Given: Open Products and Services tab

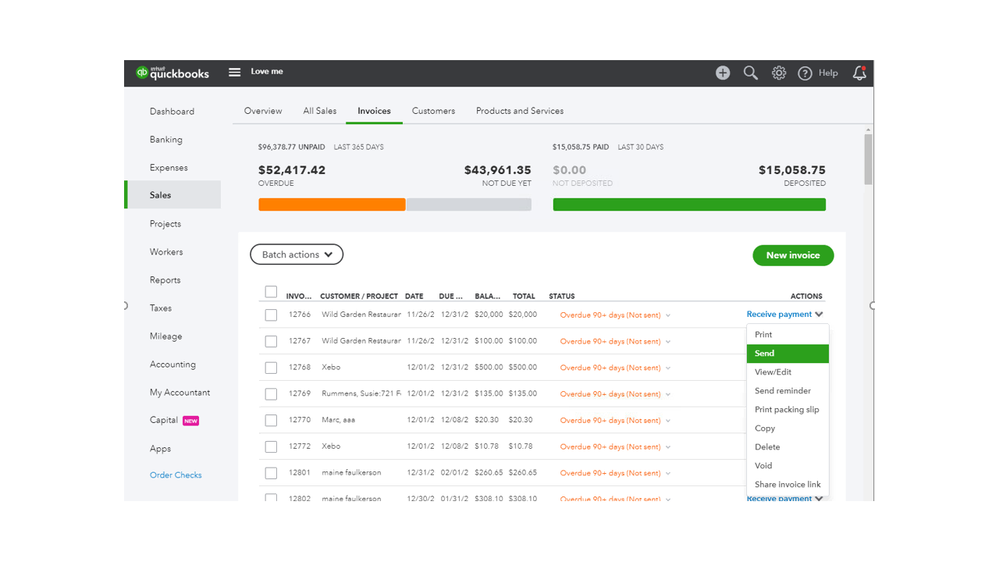Looking at the screenshot, I should (x=519, y=111).
